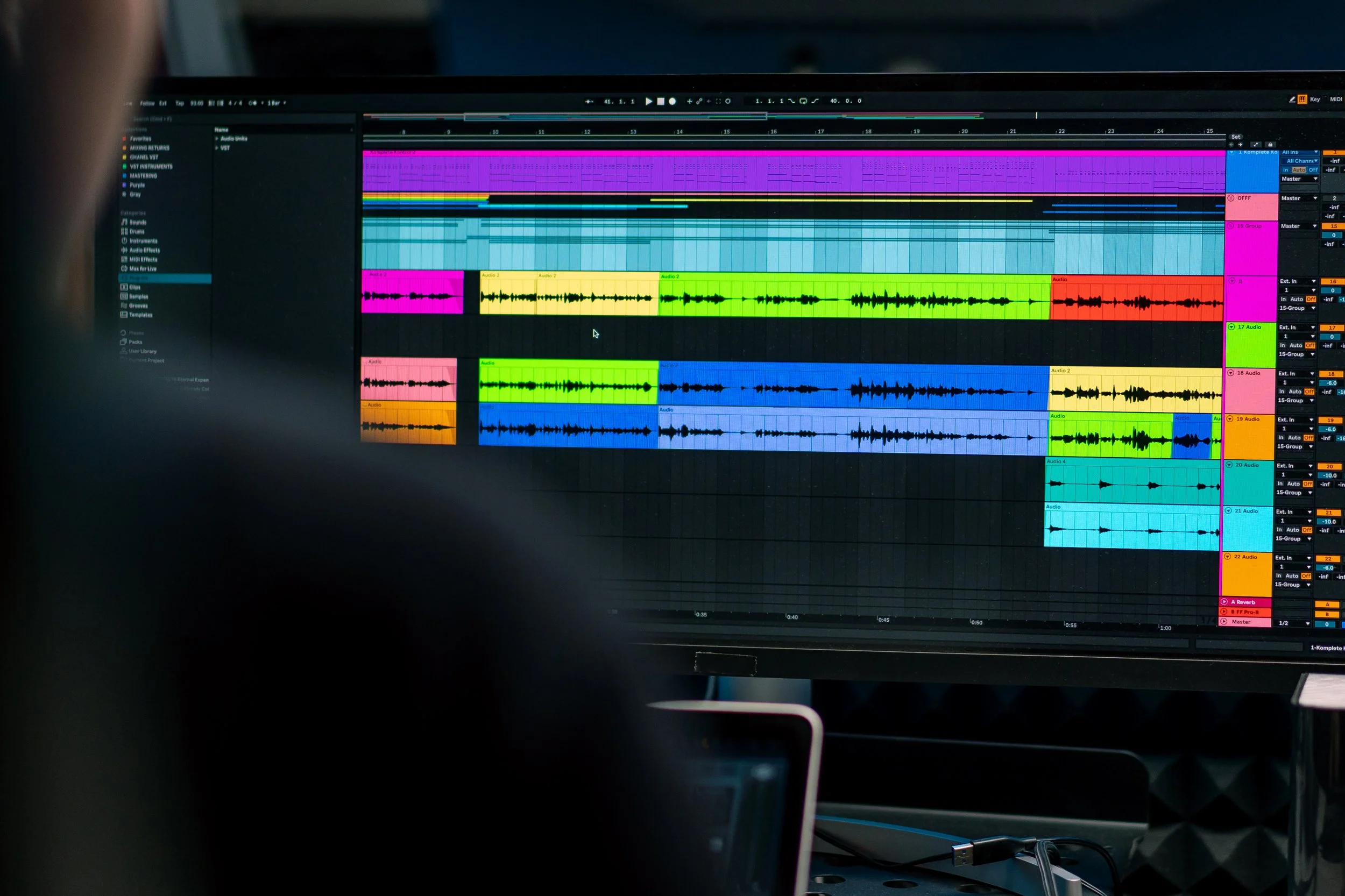Select Auto monitoring on 20 Audio track

pyautogui.click(x=1293, y=484)
